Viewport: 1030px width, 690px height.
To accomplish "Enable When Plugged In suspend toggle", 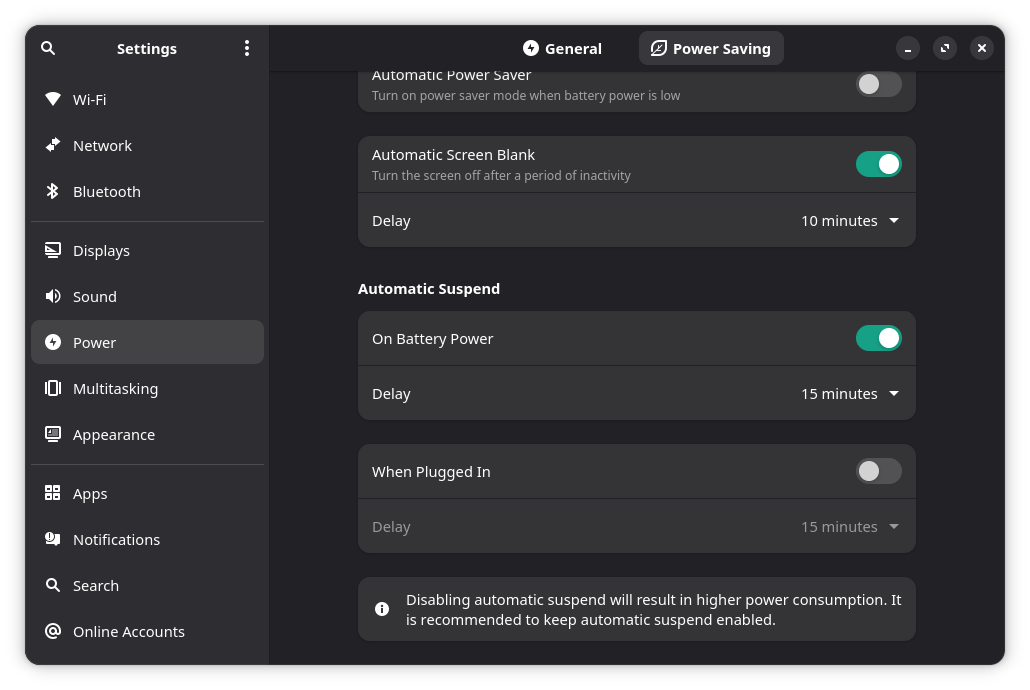I will [x=878, y=471].
